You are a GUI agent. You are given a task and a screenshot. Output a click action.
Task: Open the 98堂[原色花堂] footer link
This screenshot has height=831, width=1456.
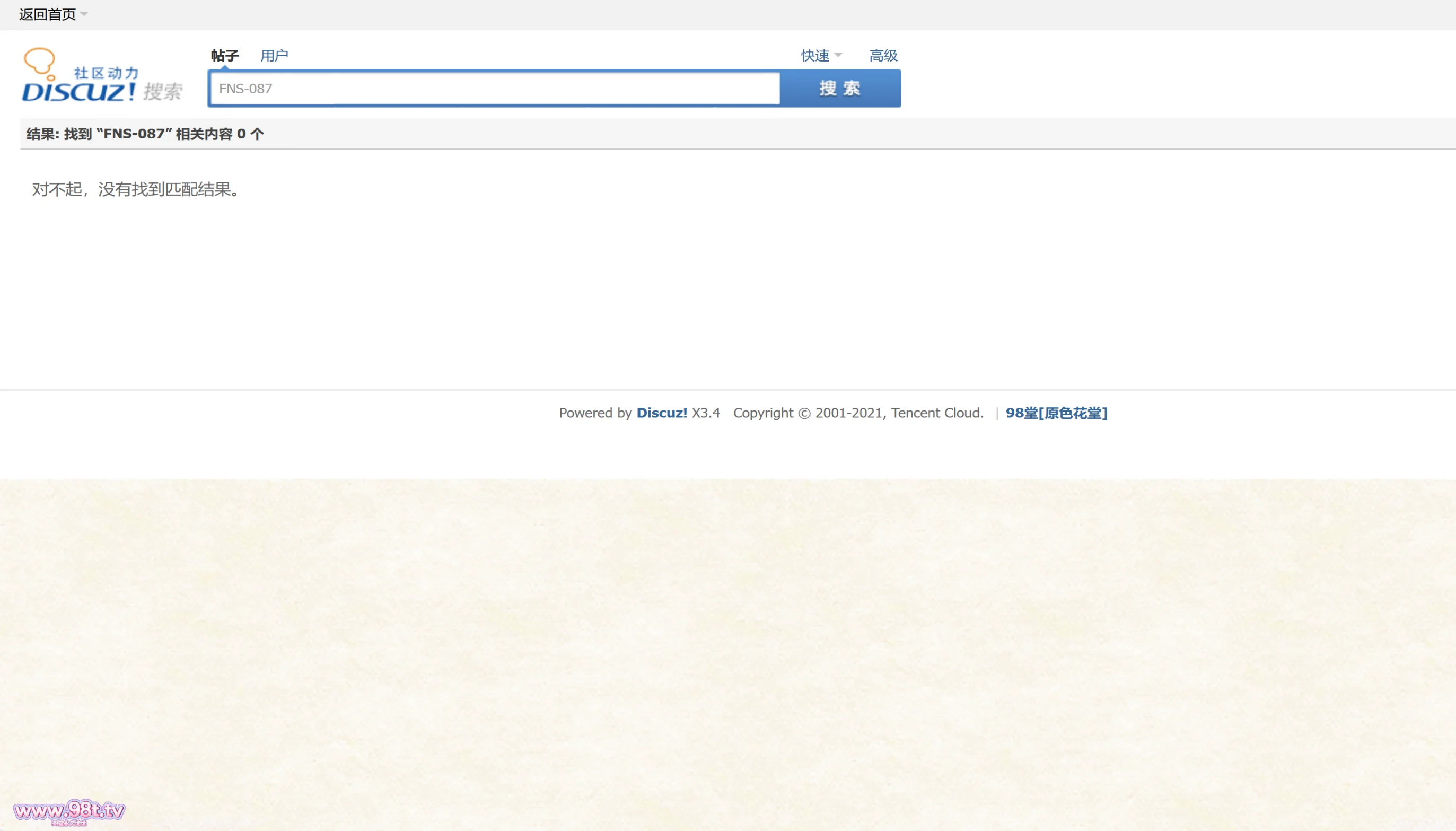coord(1056,413)
